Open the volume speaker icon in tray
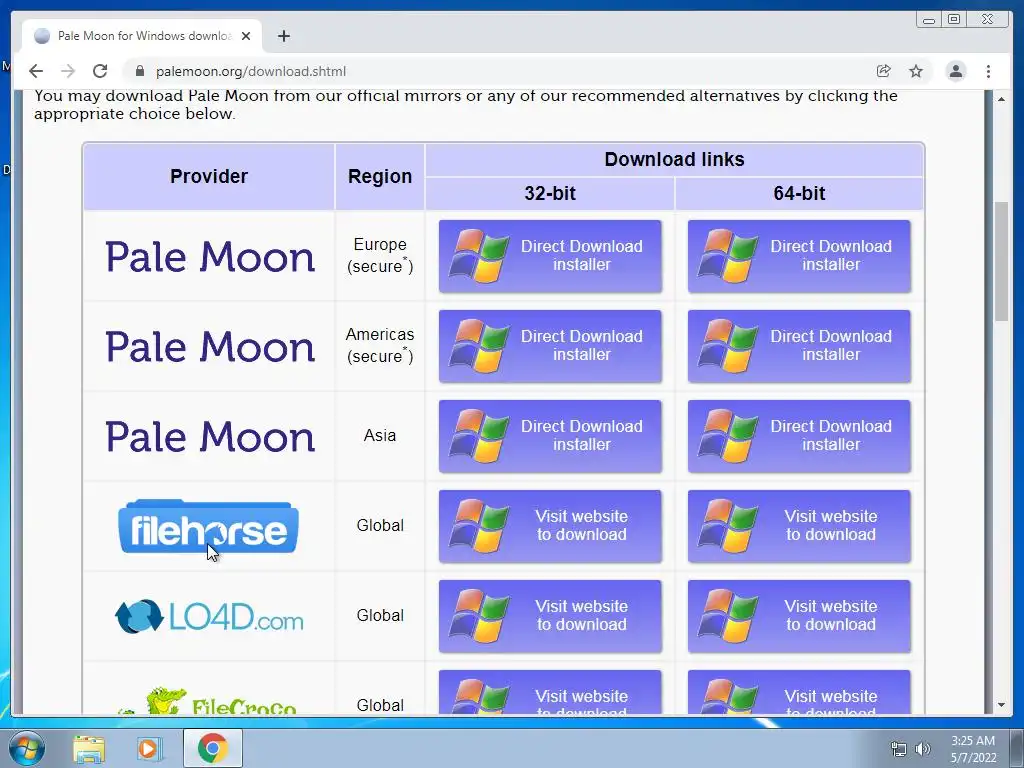 pos(922,749)
